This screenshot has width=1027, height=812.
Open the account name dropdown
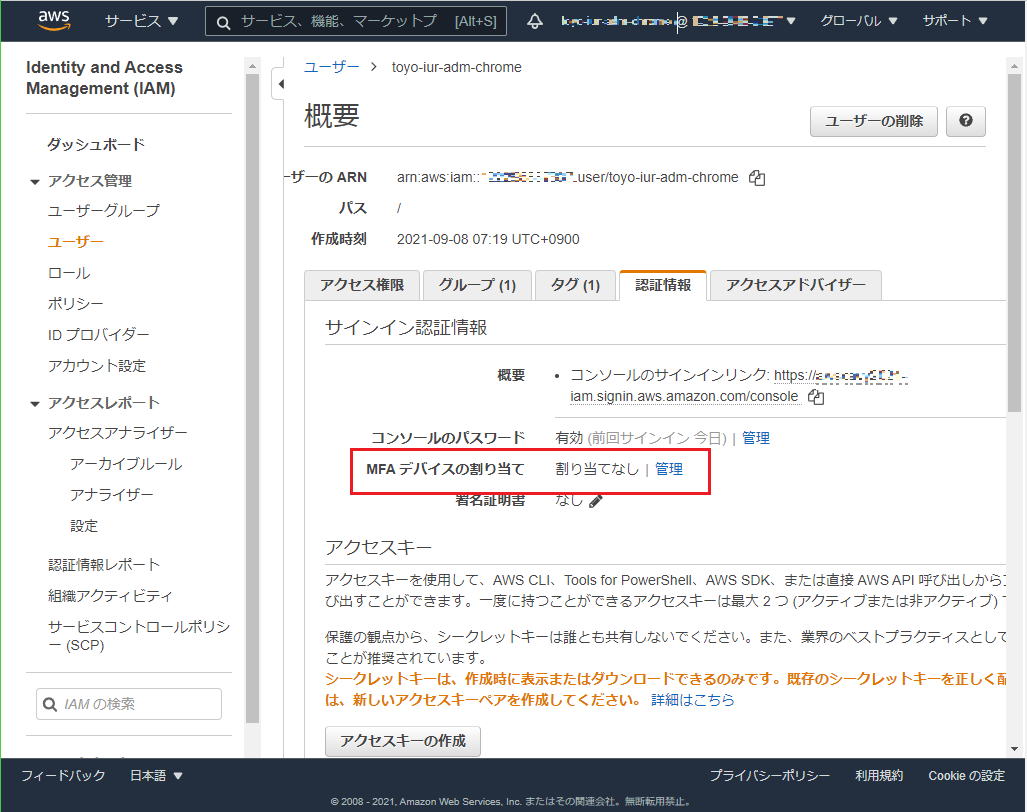click(x=678, y=20)
